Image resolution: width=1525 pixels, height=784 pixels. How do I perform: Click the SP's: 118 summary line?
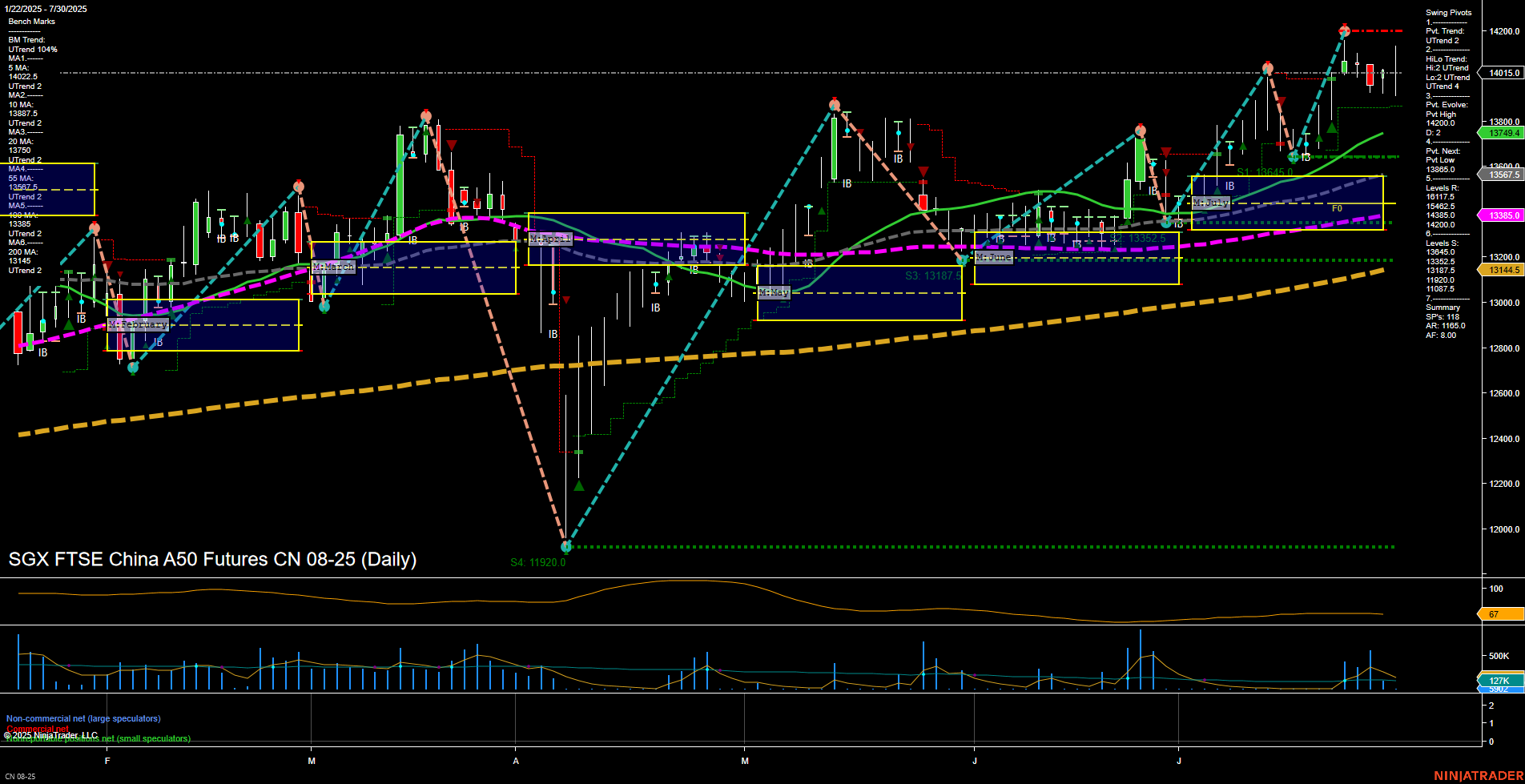[1443, 317]
